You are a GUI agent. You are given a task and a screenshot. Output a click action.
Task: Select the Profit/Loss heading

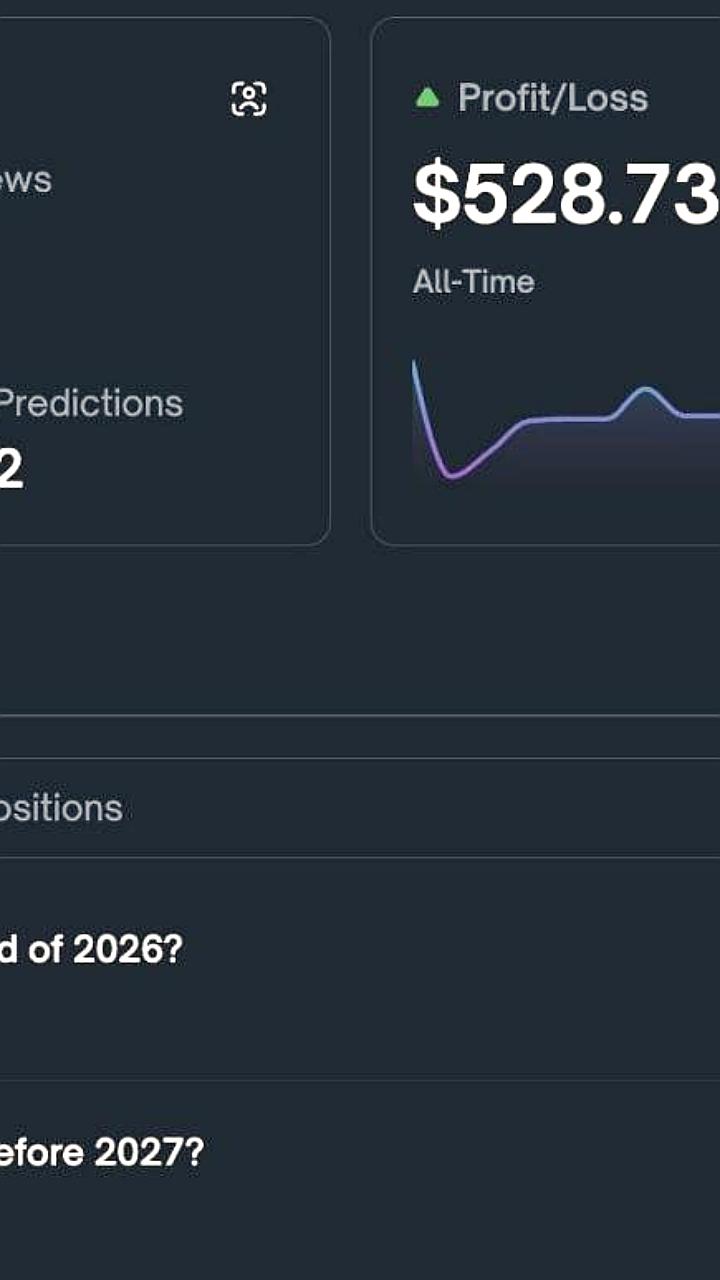pyautogui.click(x=552, y=98)
